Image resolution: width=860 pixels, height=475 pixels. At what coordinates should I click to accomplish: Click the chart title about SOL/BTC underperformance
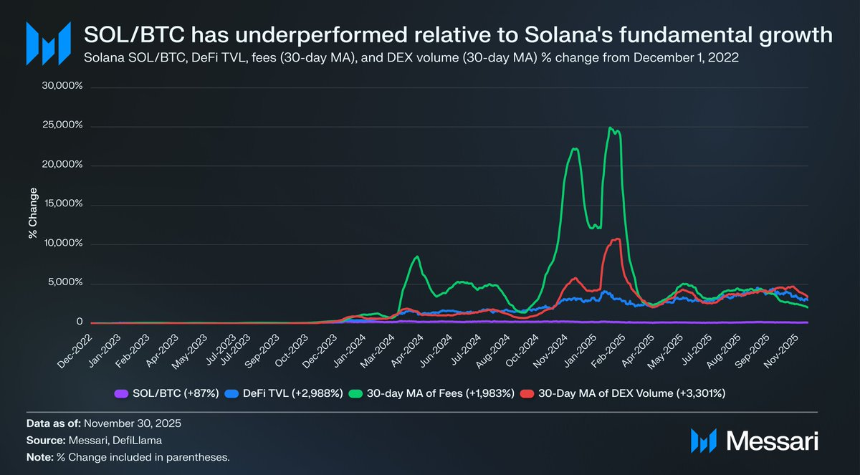458,35
